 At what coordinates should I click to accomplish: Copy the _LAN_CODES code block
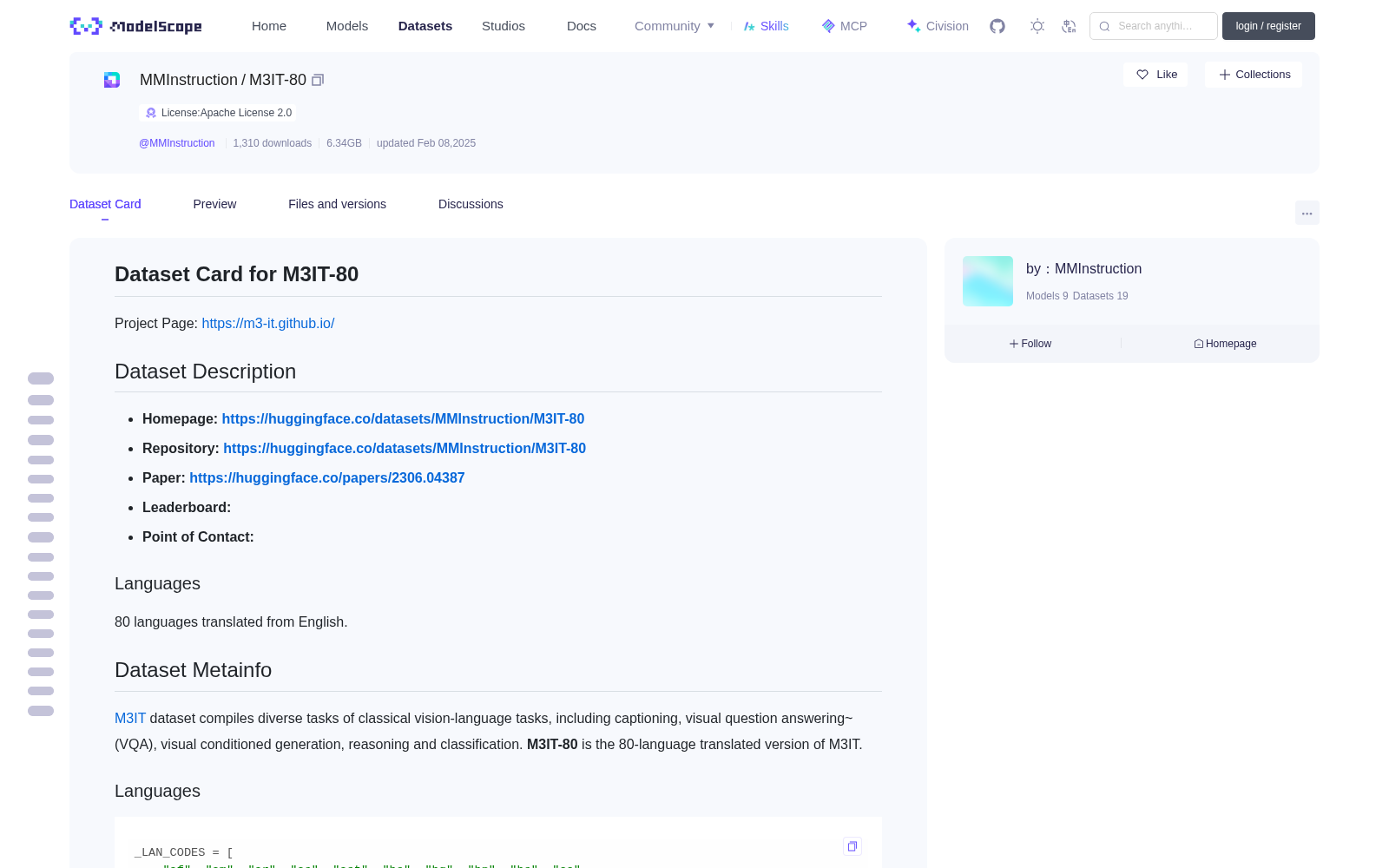852,846
